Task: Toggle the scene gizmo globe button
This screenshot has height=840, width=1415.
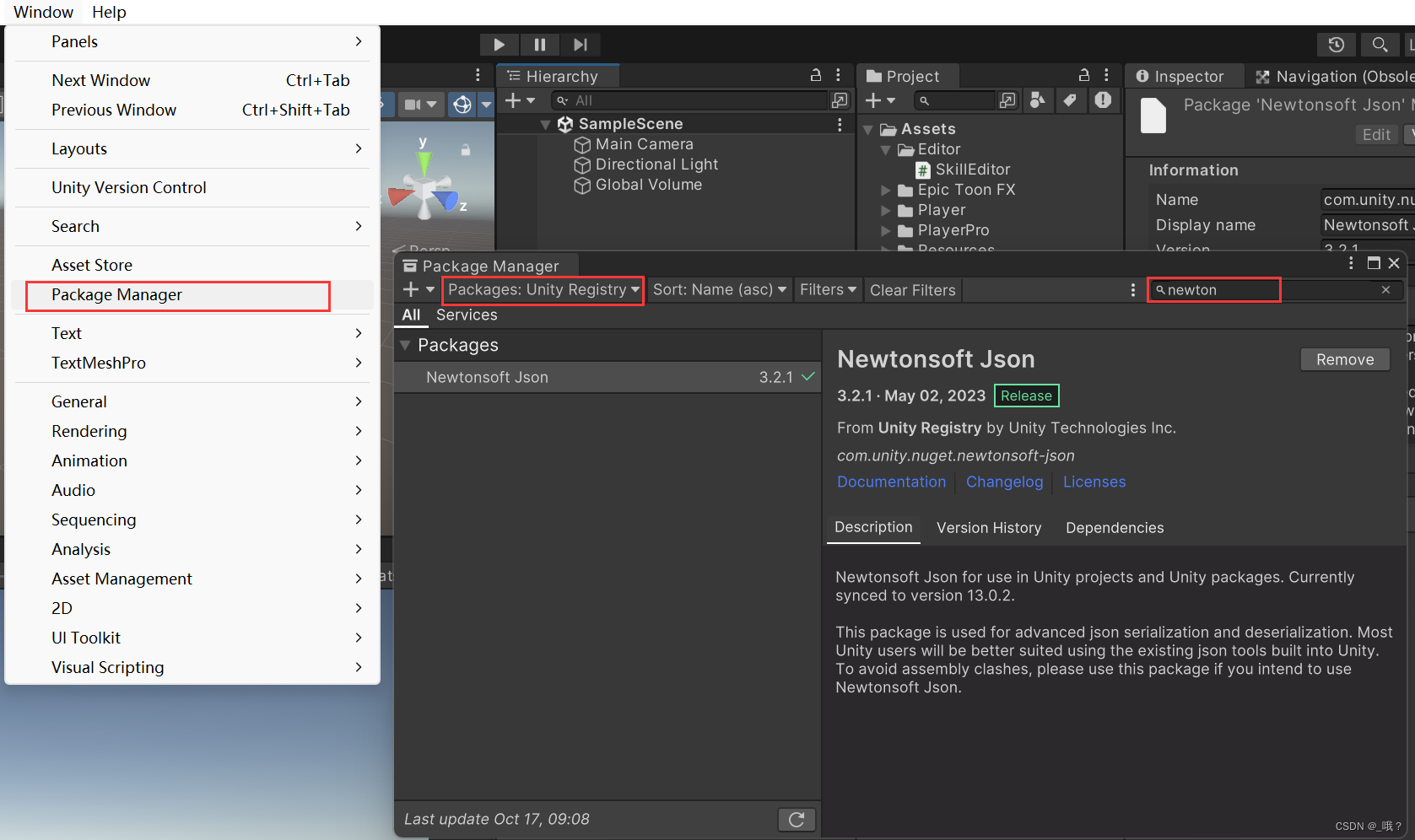Action: click(462, 104)
